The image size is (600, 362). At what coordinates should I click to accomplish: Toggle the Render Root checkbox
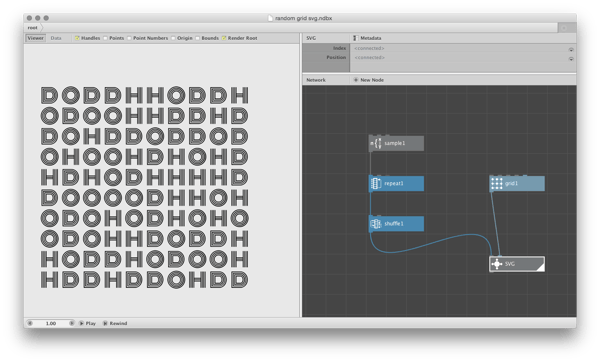(x=224, y=38)
